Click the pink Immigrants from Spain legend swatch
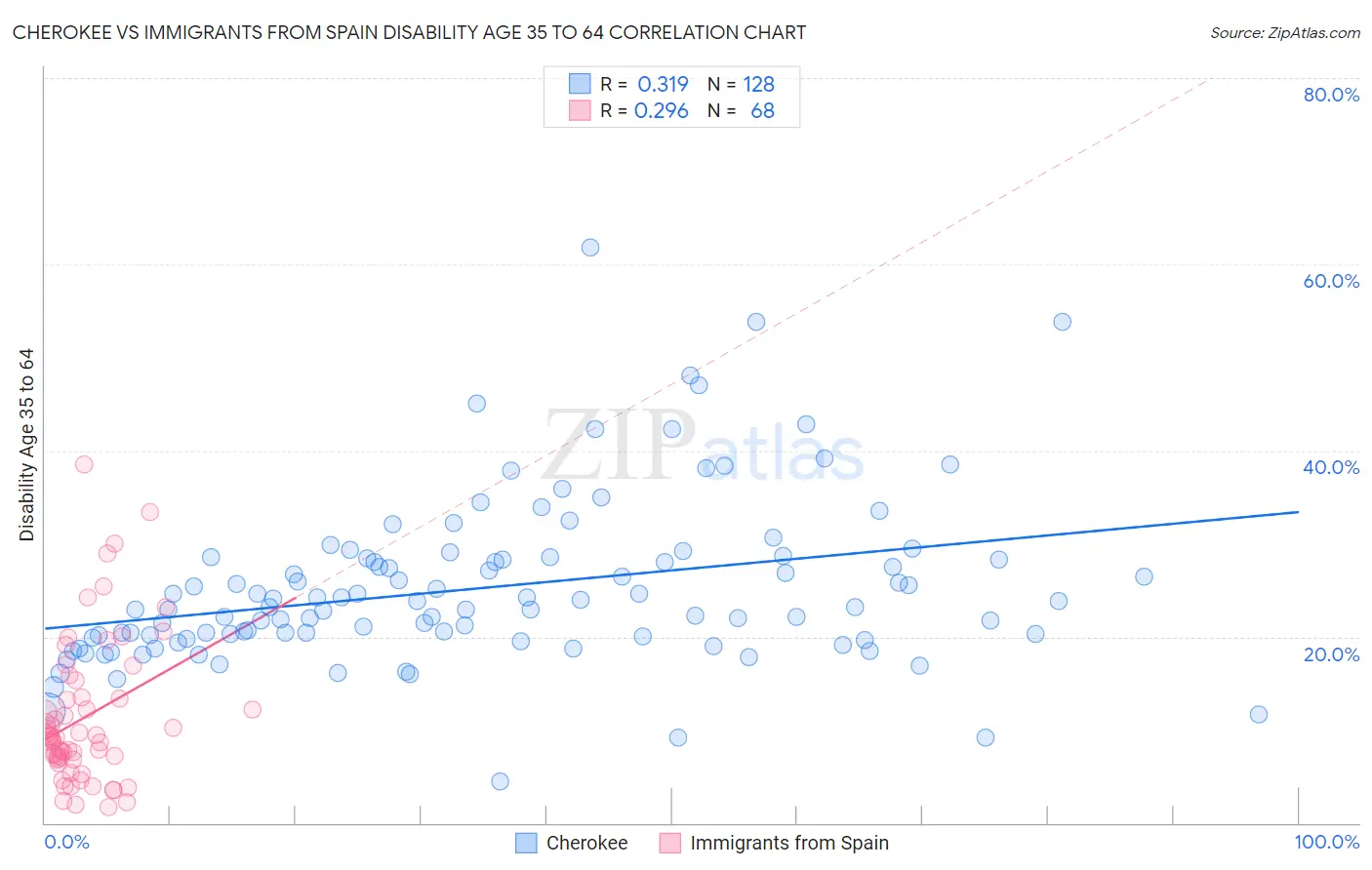The height and width of the screenshot is (870, 1372). coord(669,843)
